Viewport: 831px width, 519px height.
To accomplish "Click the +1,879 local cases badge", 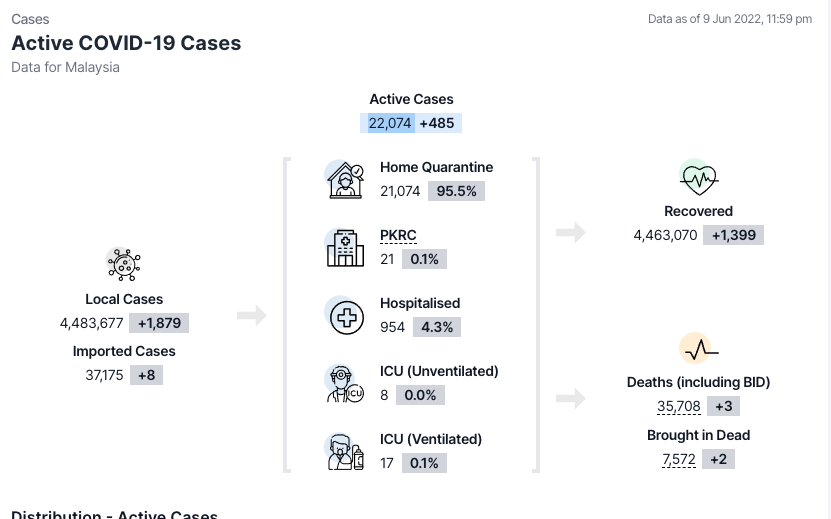I will 159,323.
